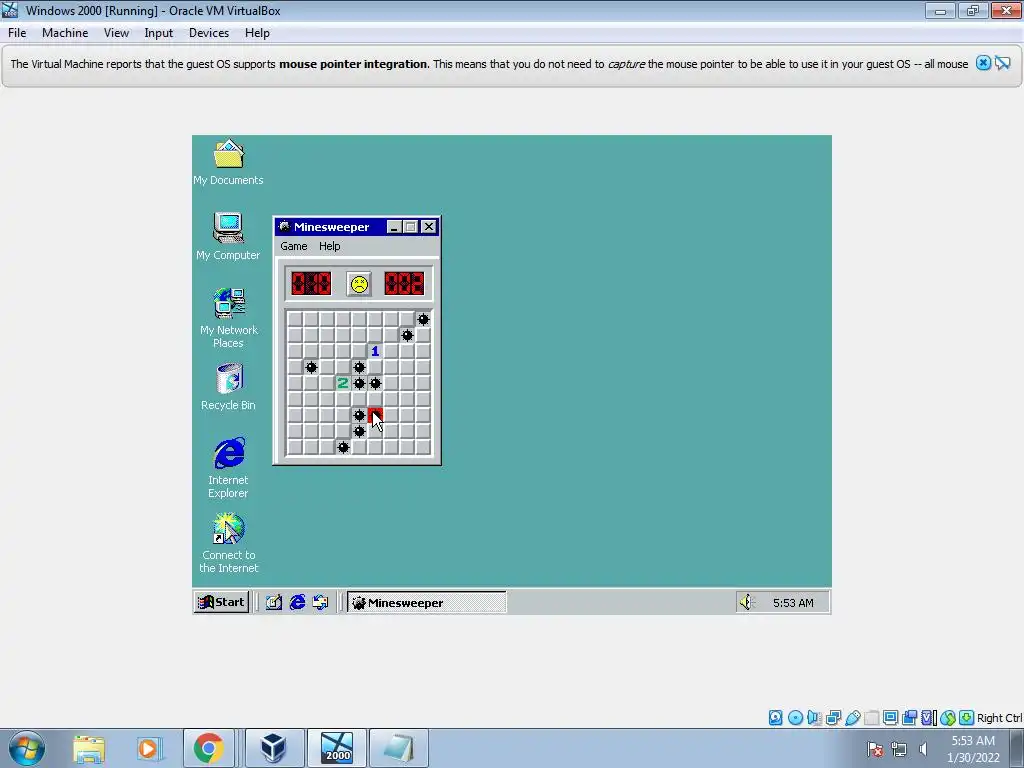This screenshot has width=1024, height=768.
Task: Open Google Chrome on host taskbar
Action: coord(208,748)
